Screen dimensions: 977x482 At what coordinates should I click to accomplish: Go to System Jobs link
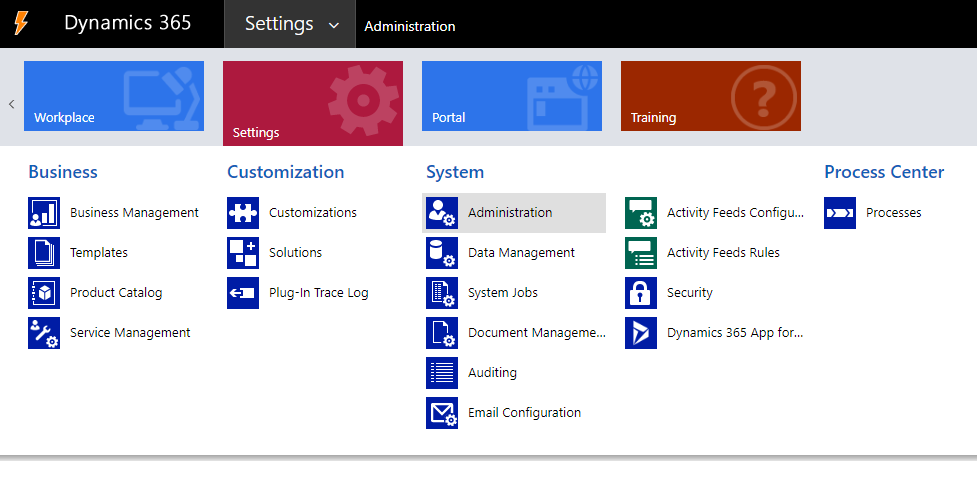click(x=503, y=293)
